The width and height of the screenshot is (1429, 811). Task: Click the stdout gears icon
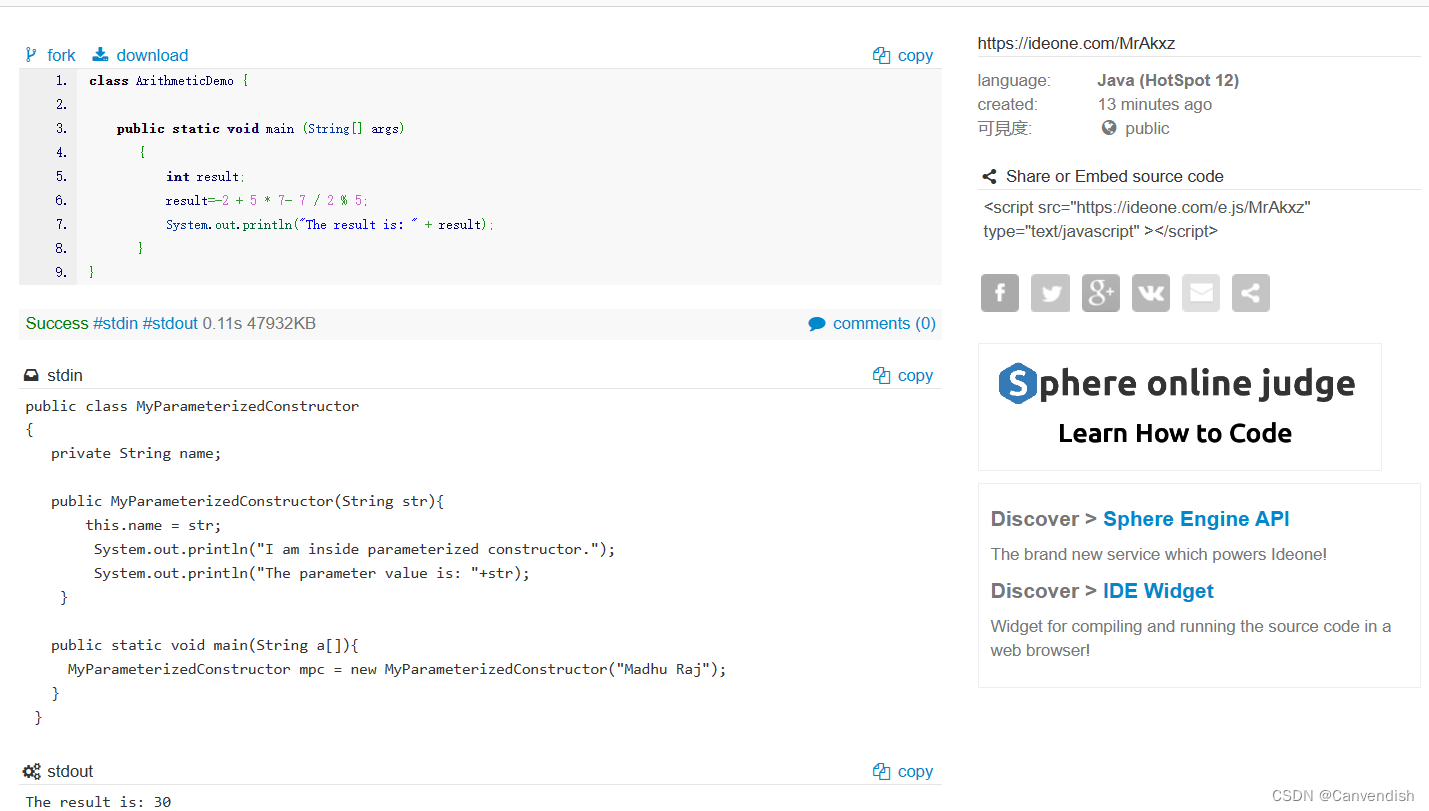(x=32, y=772)
